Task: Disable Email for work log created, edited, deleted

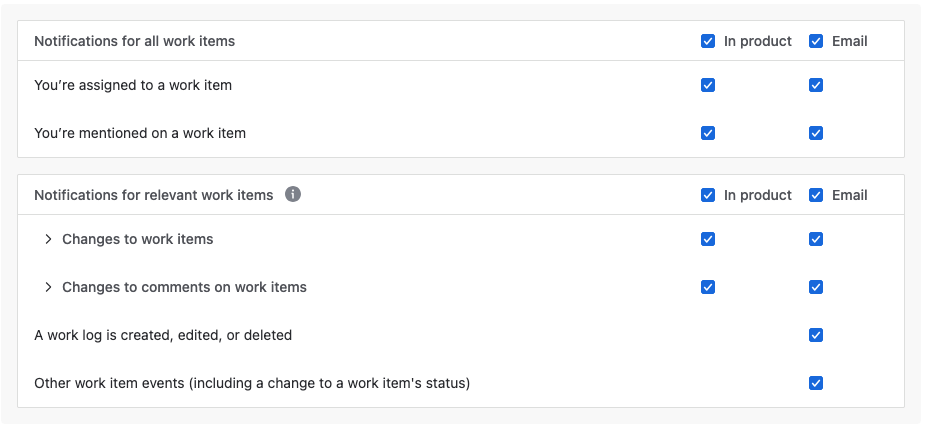Action: point(816,335)
